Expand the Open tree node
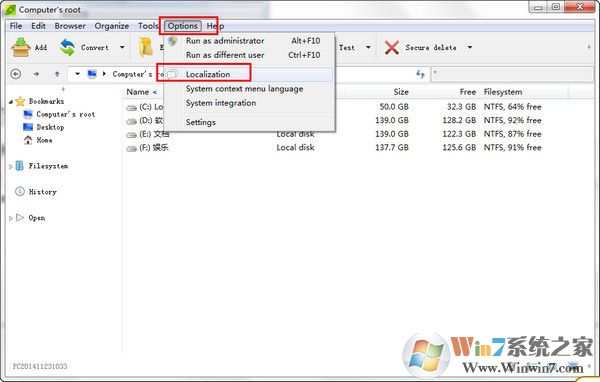Viewport: 600px width, 382px height. (11, 218)
